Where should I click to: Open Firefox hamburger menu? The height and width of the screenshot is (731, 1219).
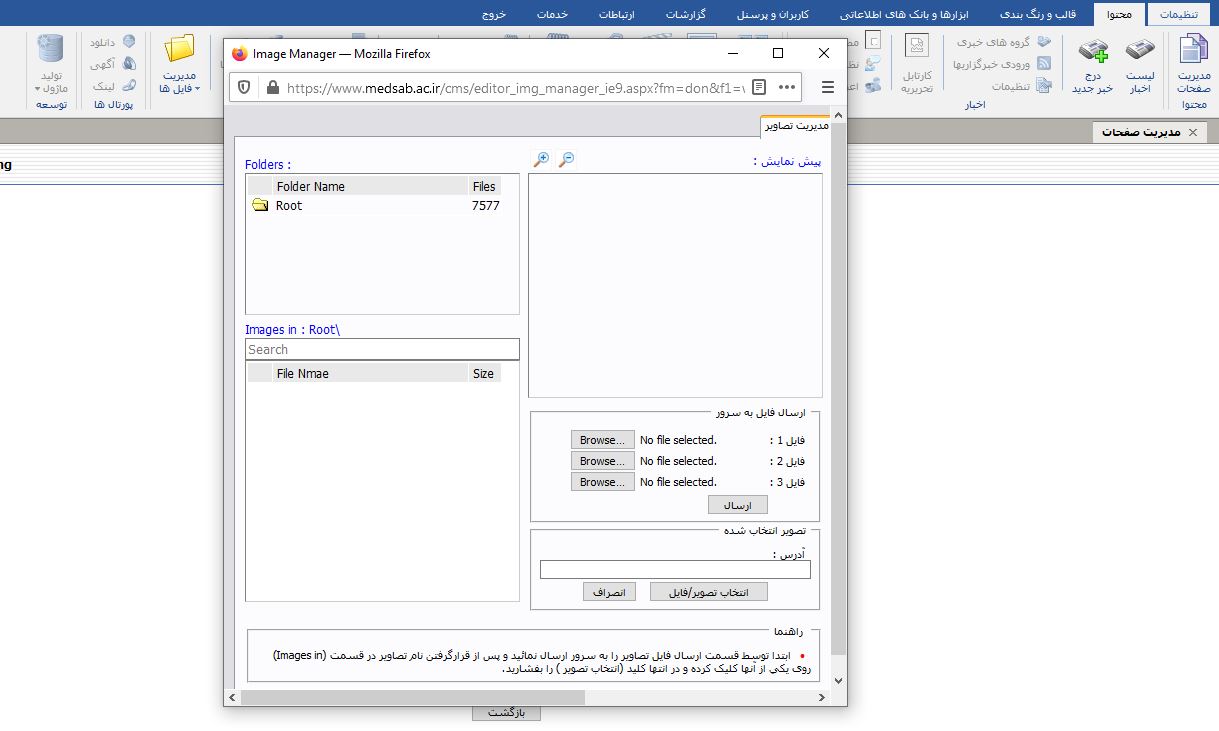pos(827,87)
